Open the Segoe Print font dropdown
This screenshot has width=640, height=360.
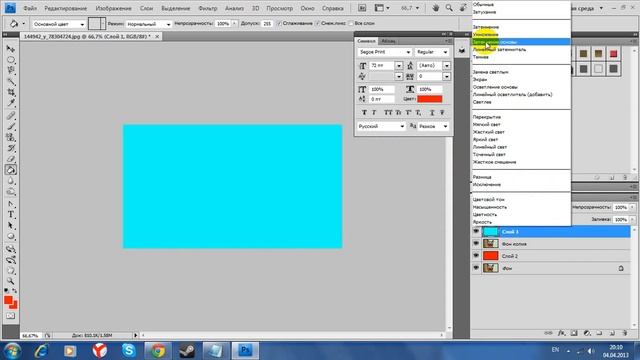coord(384,52)
